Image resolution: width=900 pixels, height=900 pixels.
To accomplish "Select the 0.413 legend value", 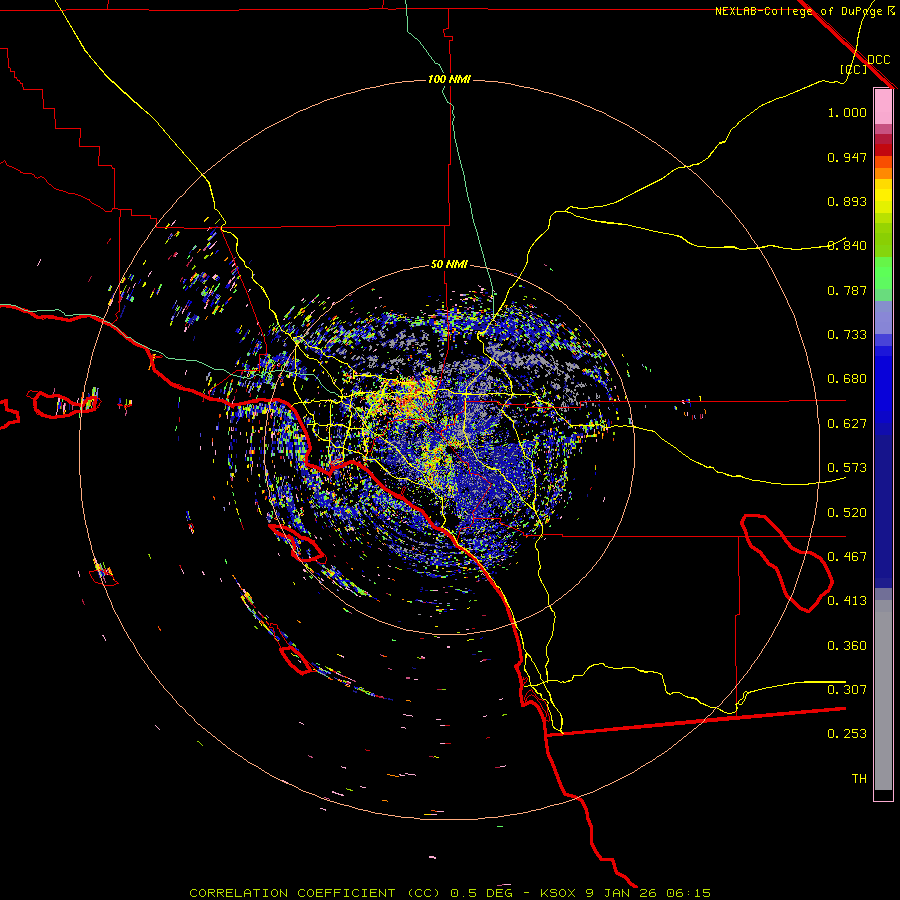I will pyautogui.click(x=847, y=601).
